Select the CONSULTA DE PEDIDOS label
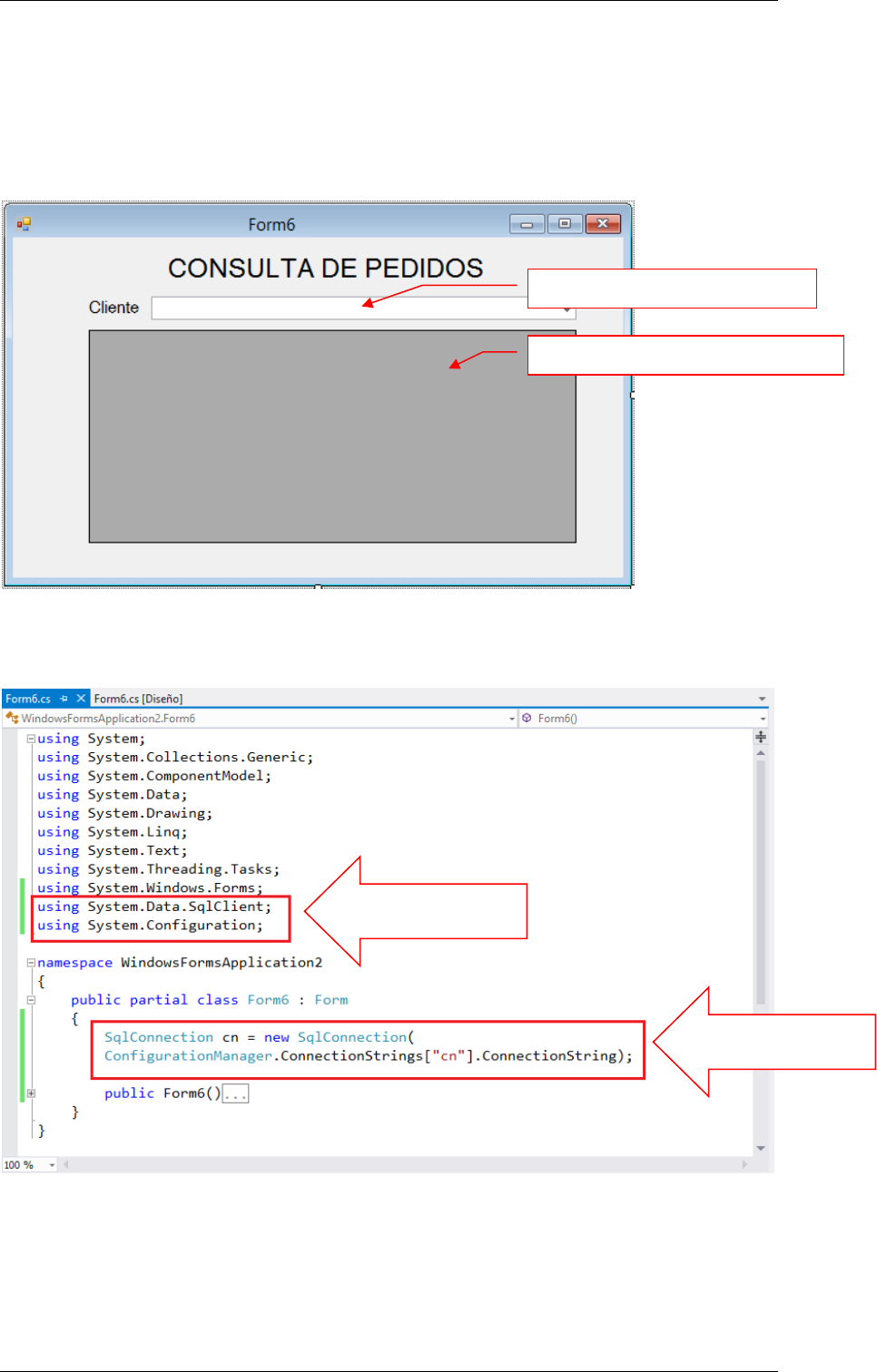Screen dimensions: 877x1372 click(325, 269)
